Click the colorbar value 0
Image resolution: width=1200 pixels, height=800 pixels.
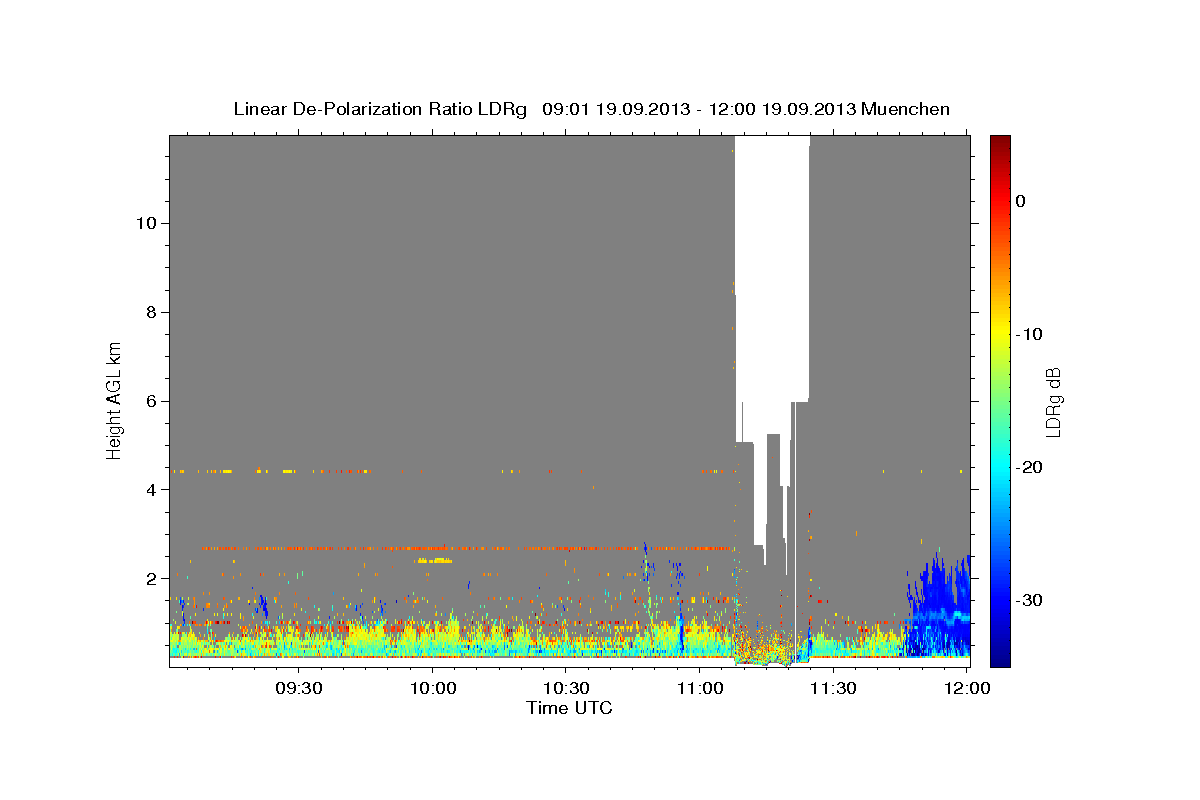click(x=1020, y=201)
